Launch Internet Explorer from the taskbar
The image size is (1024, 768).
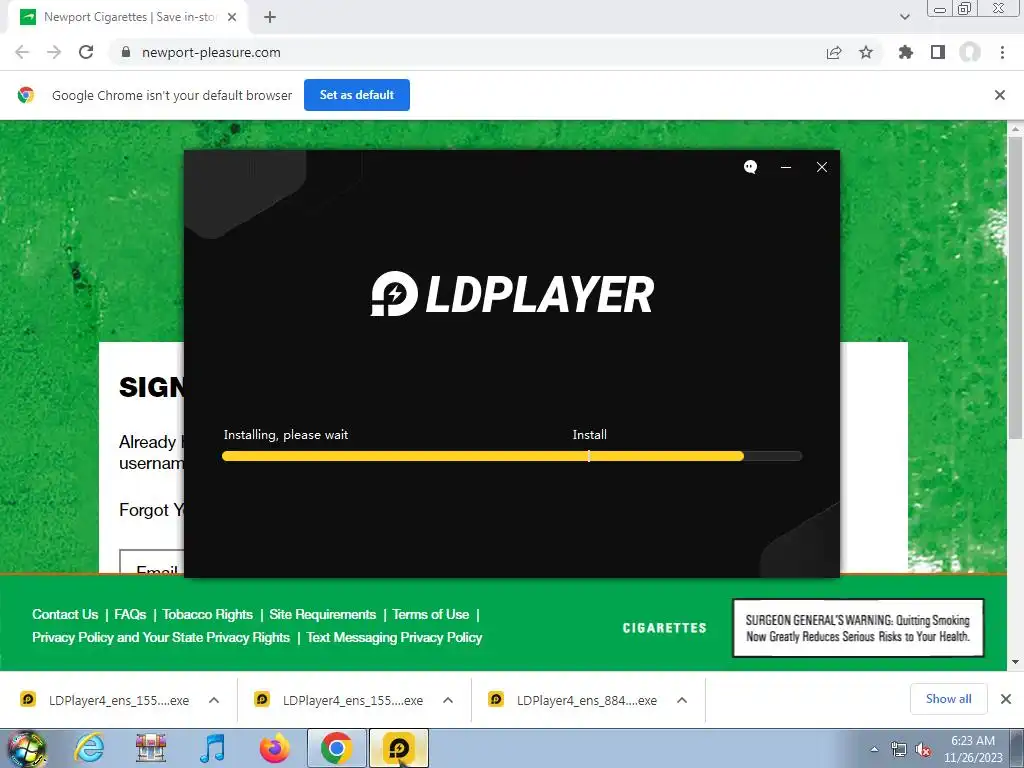[x=89, y=748]
